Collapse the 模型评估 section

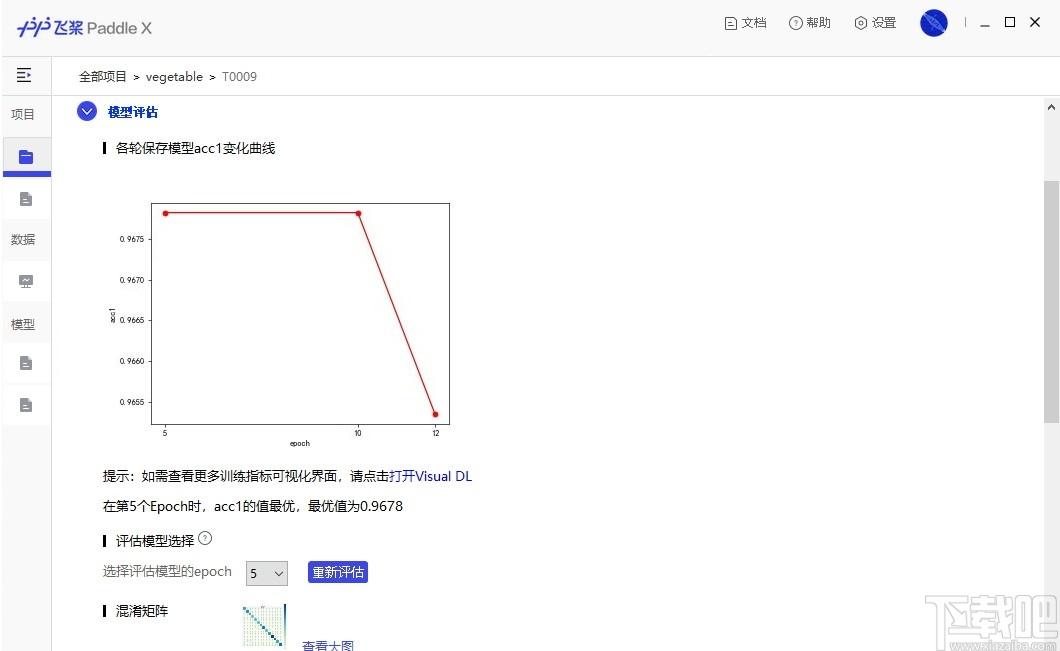(87, 111)
